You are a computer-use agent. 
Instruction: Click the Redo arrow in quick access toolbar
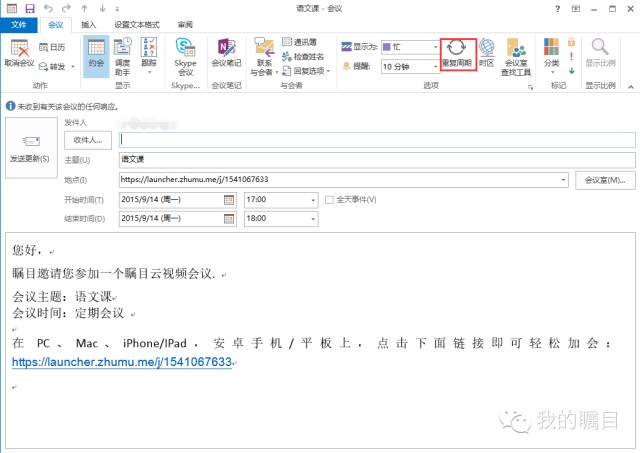[x=66, y=8]
